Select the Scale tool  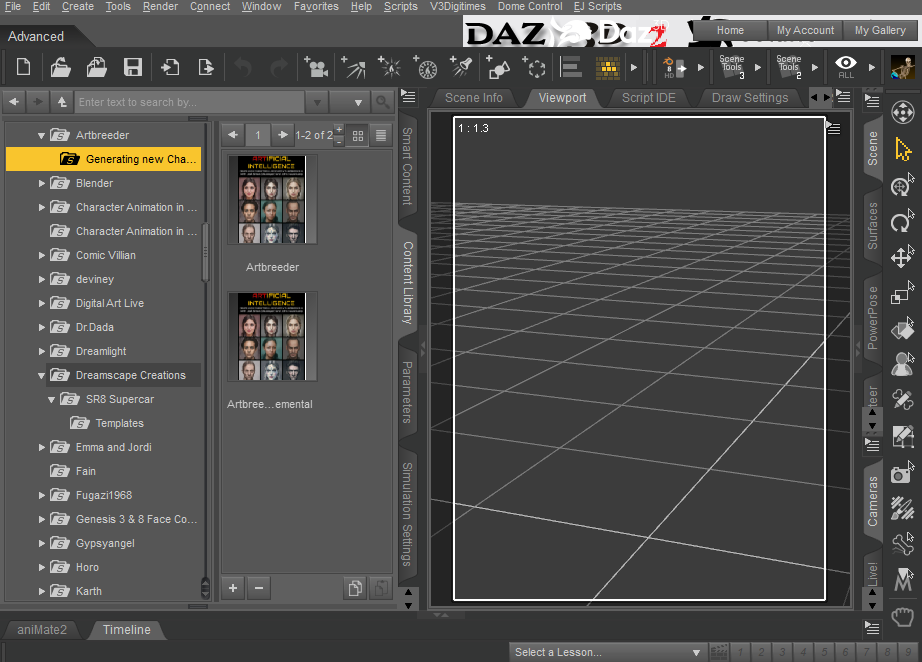pyautogui.click(x=903, y=293)
